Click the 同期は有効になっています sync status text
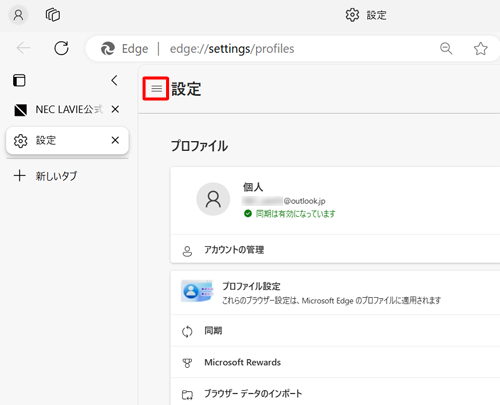 (x=295, y=214)
